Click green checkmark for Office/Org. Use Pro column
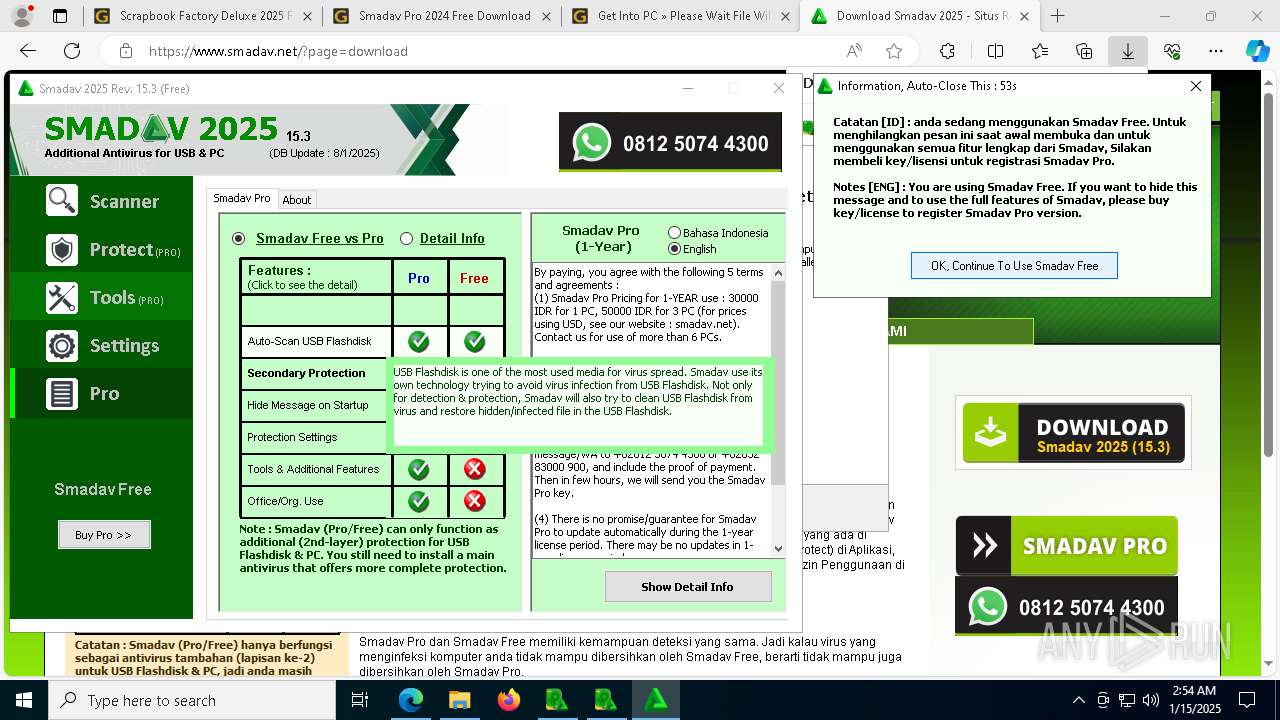 419,501
